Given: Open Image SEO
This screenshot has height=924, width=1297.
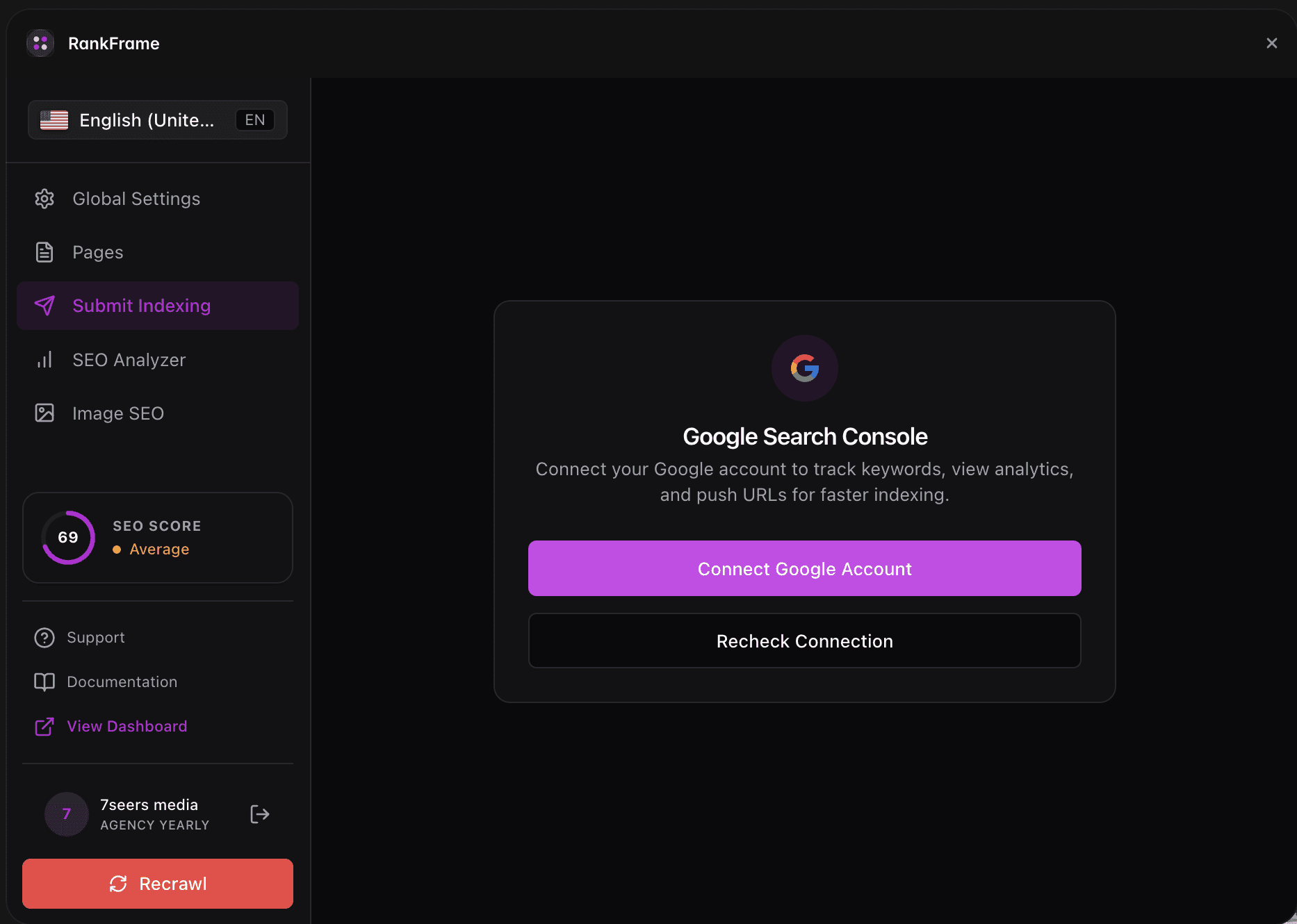Looking at the screenshot, I should pyautogui.click(x=158, y=413).
